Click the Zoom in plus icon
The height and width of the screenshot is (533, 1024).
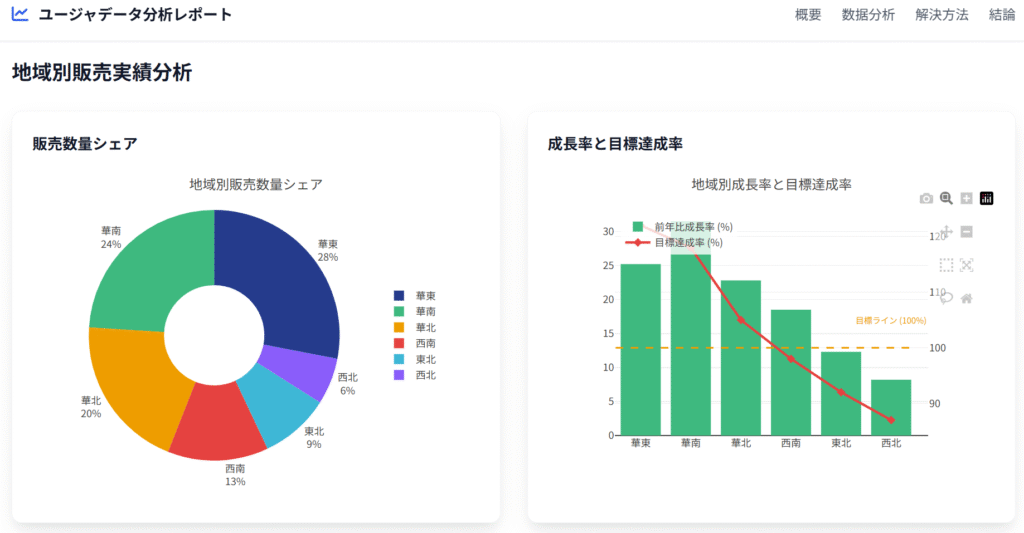tap(966, 198)
